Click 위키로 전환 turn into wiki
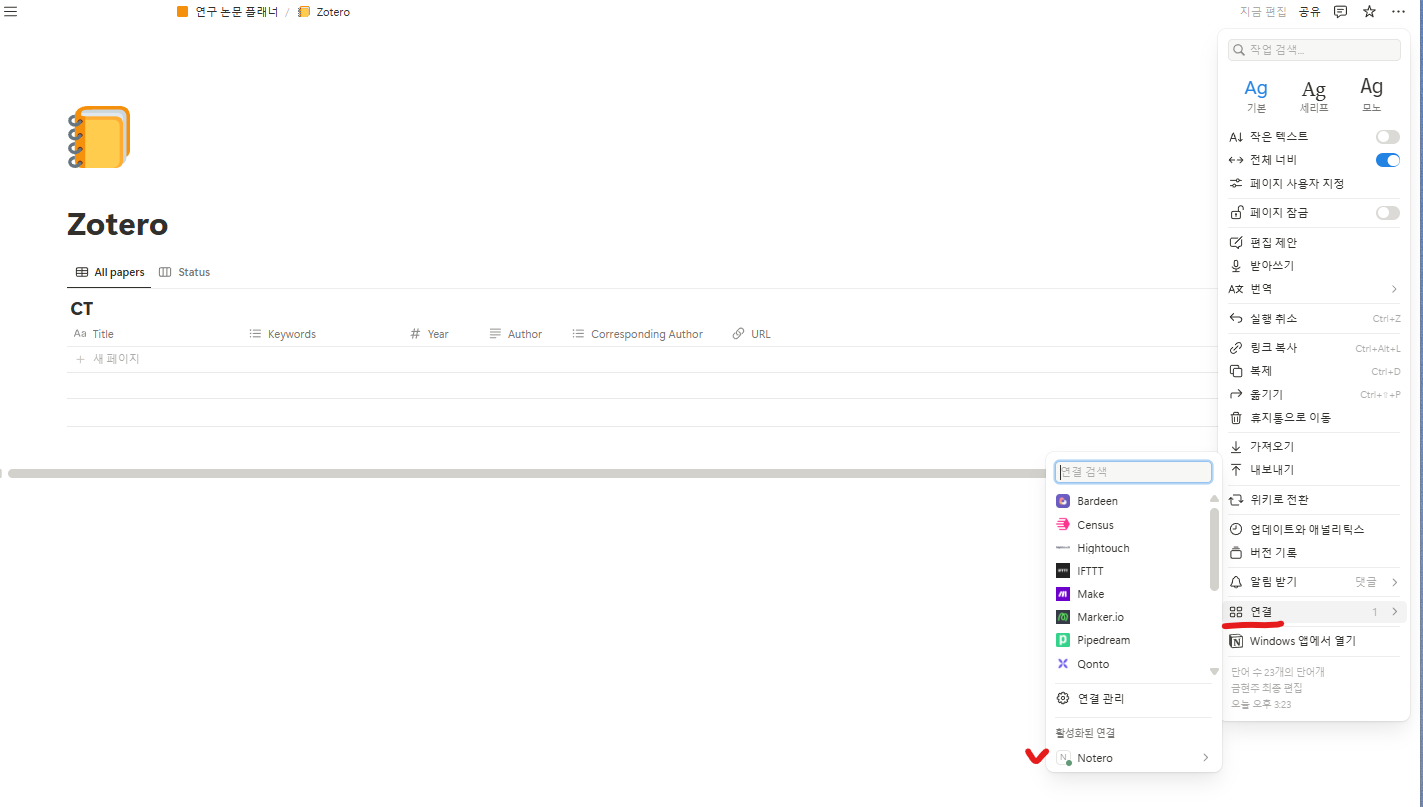Image resolution: width=1423 pixels, height=807 pixels. 1314,500
